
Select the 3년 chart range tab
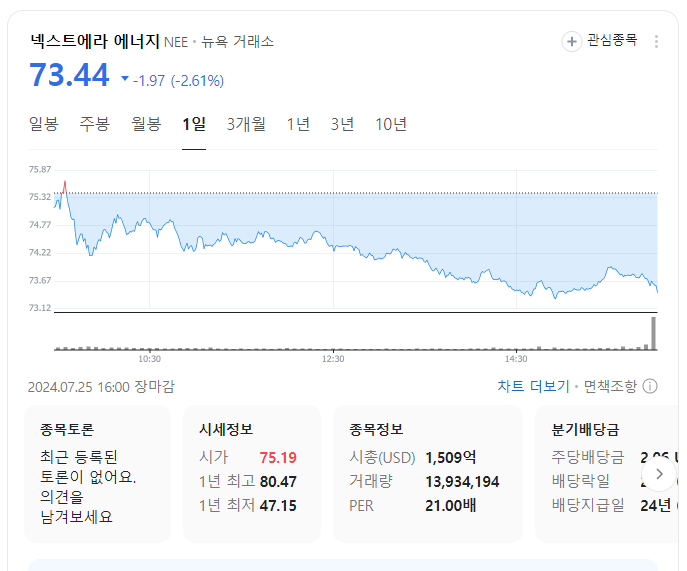[342, 124]
